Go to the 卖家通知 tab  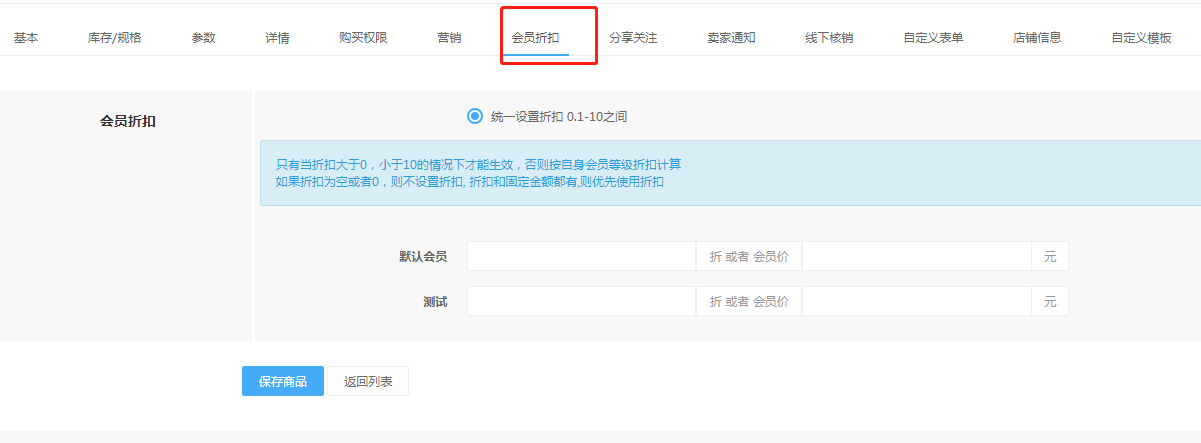point(732,38)
